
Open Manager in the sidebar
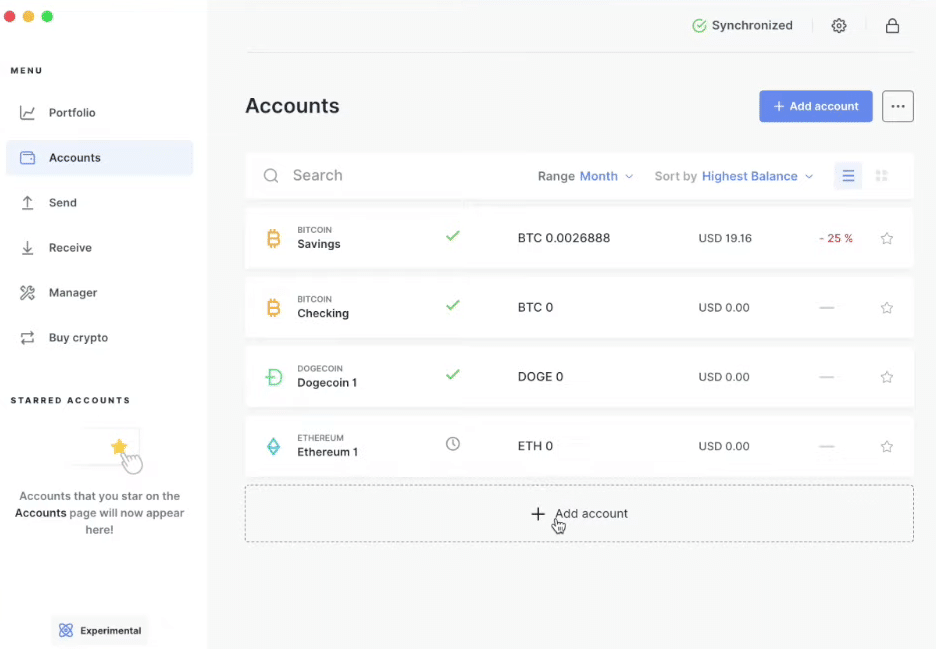point(73,293)
